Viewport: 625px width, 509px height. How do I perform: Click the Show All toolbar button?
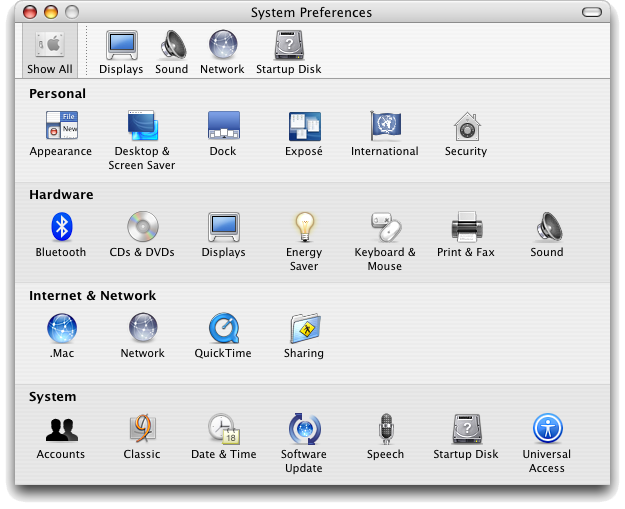click(50, 51)
